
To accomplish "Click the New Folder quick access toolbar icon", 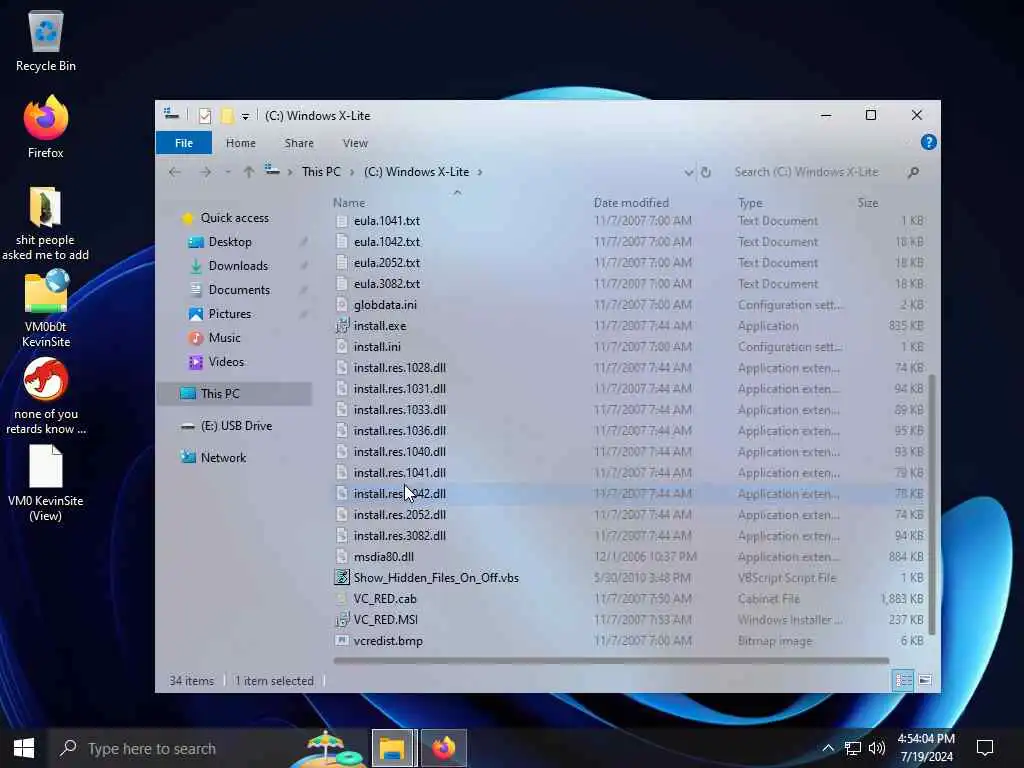I will 227,116.
